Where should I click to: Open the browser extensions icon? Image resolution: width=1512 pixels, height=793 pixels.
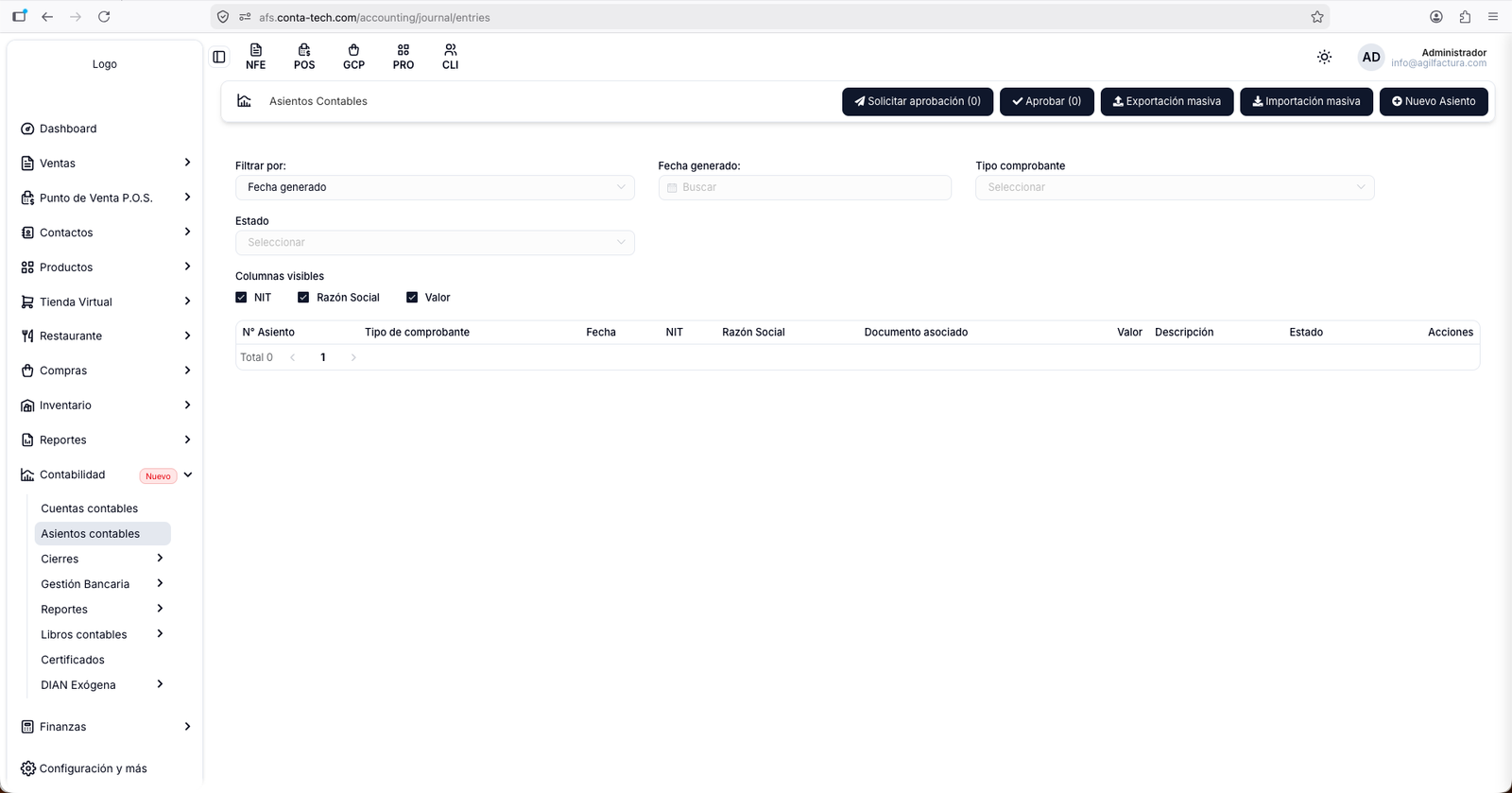click(1465, 17)
